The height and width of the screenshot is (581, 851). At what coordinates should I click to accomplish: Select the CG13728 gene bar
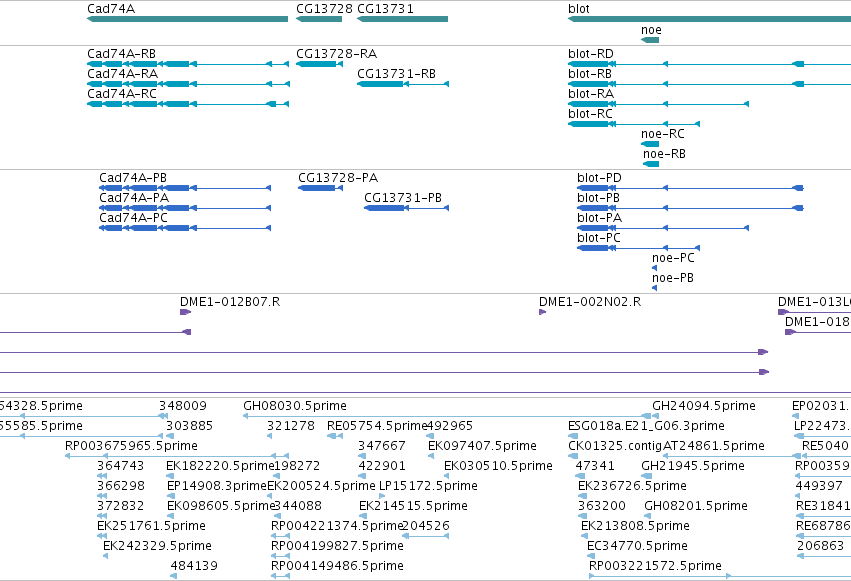tap(319, 19)
